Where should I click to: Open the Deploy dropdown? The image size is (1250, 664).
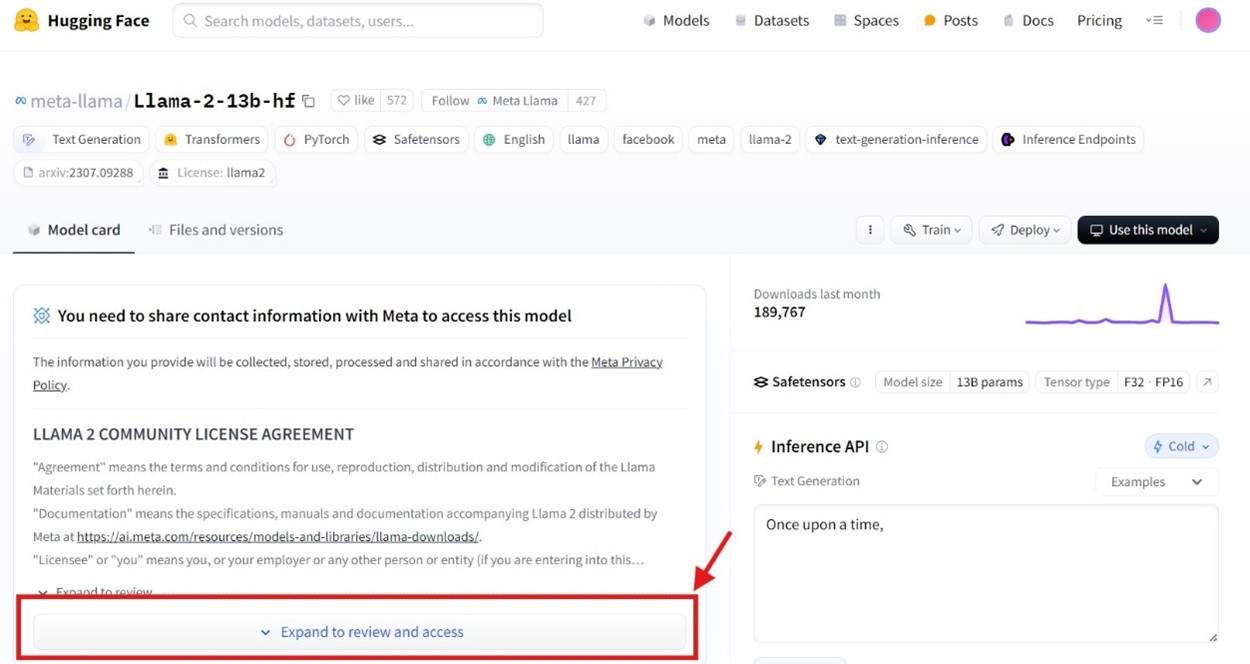1025,230
